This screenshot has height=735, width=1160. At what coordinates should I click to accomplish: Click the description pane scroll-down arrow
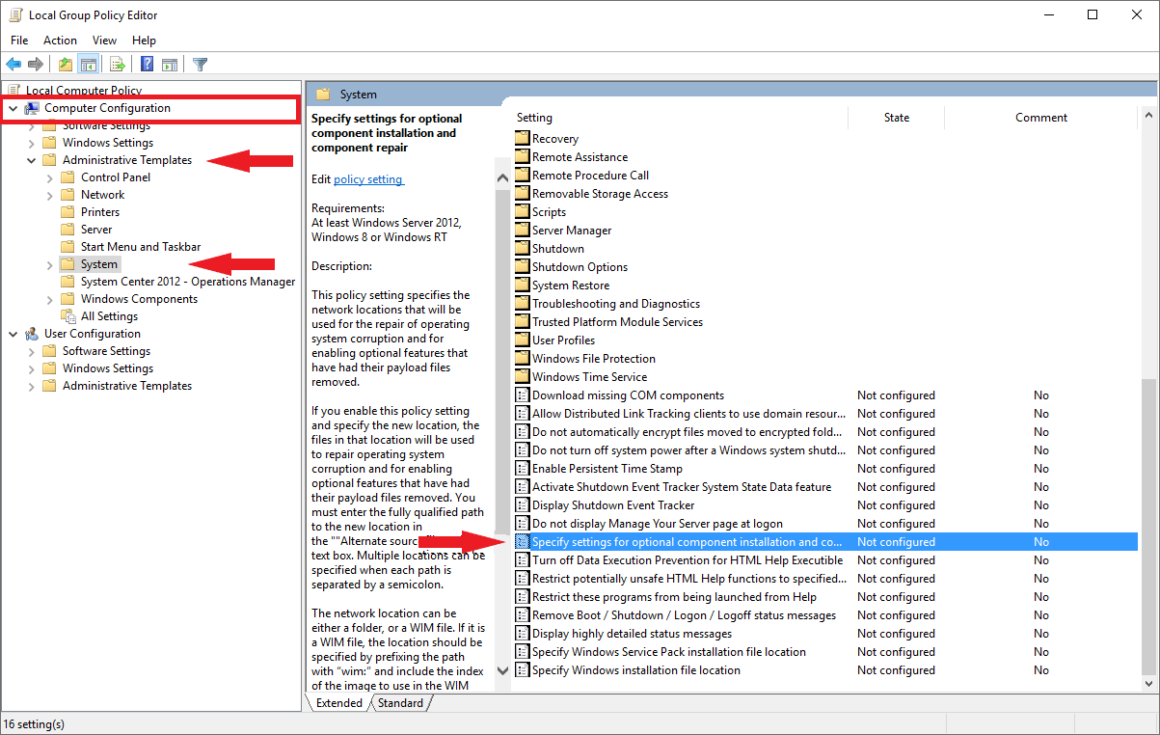point(502,671)
